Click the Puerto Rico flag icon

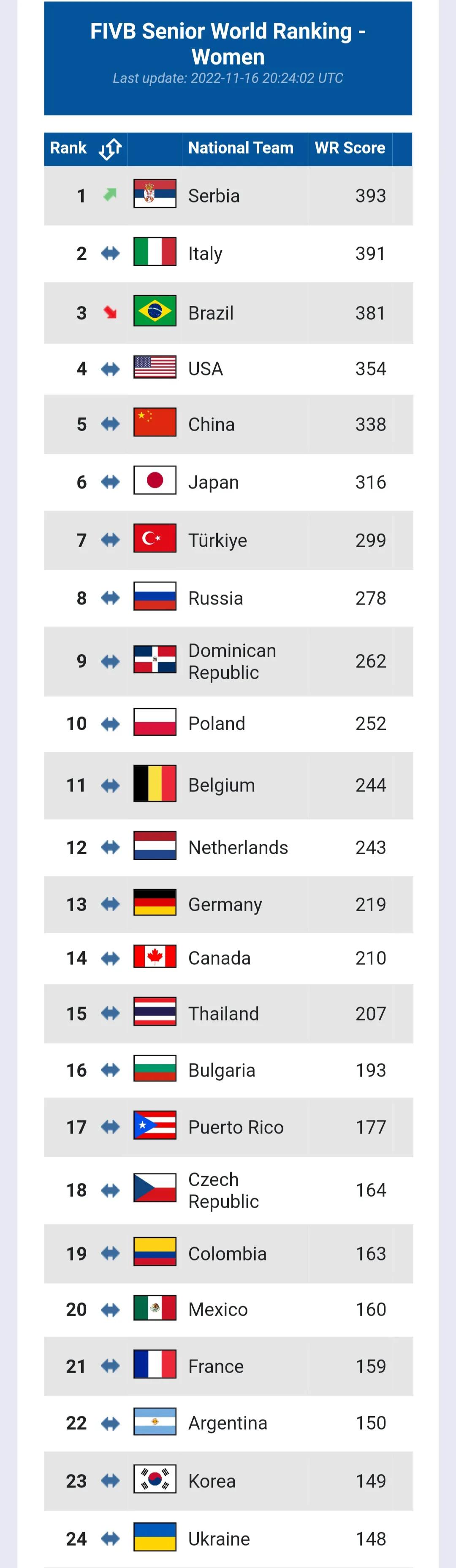(x=155, y=1125)
